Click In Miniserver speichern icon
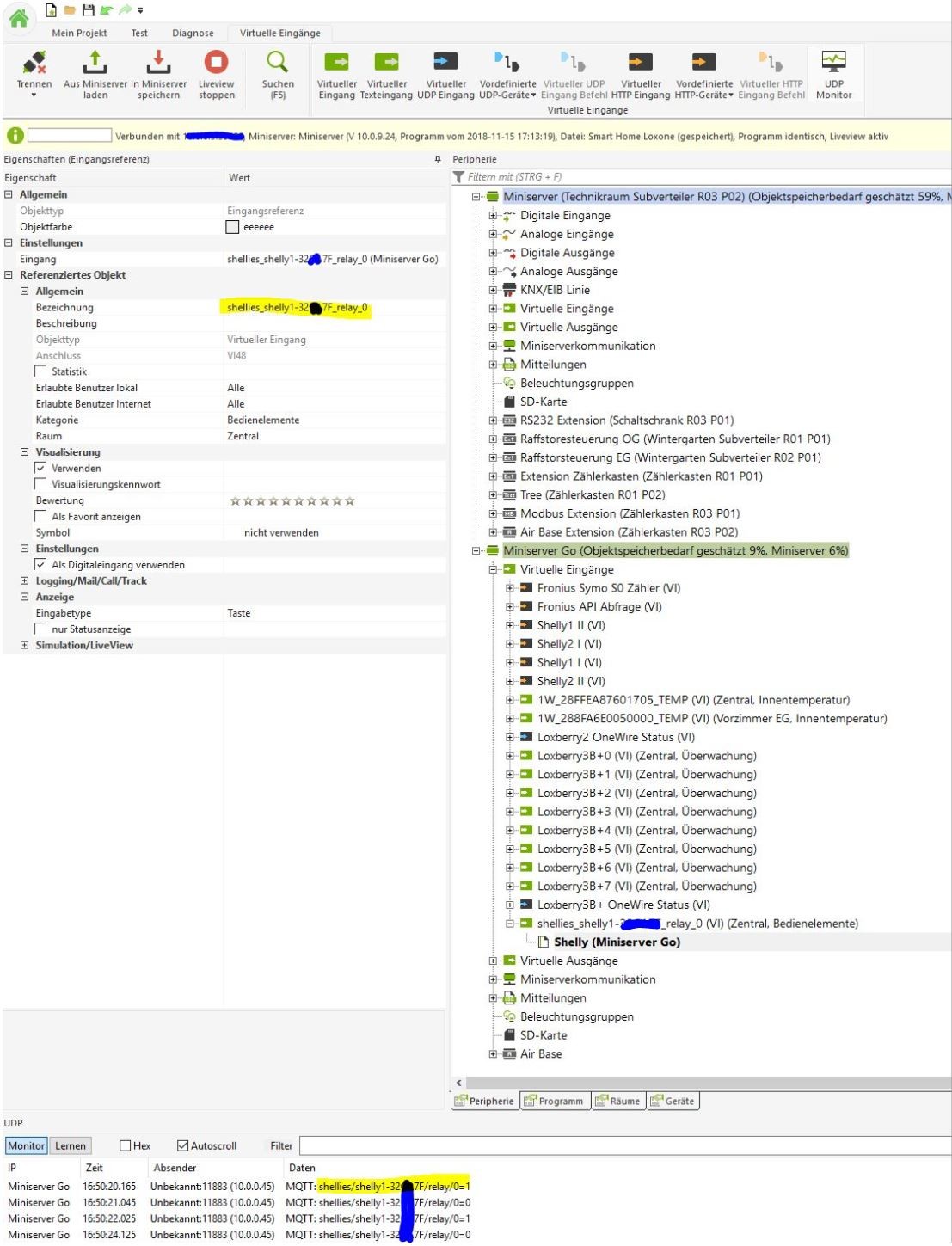Image resolution: width=952 pixels, height=1246 pixels. pyautogui.click(x=158, y=63)
